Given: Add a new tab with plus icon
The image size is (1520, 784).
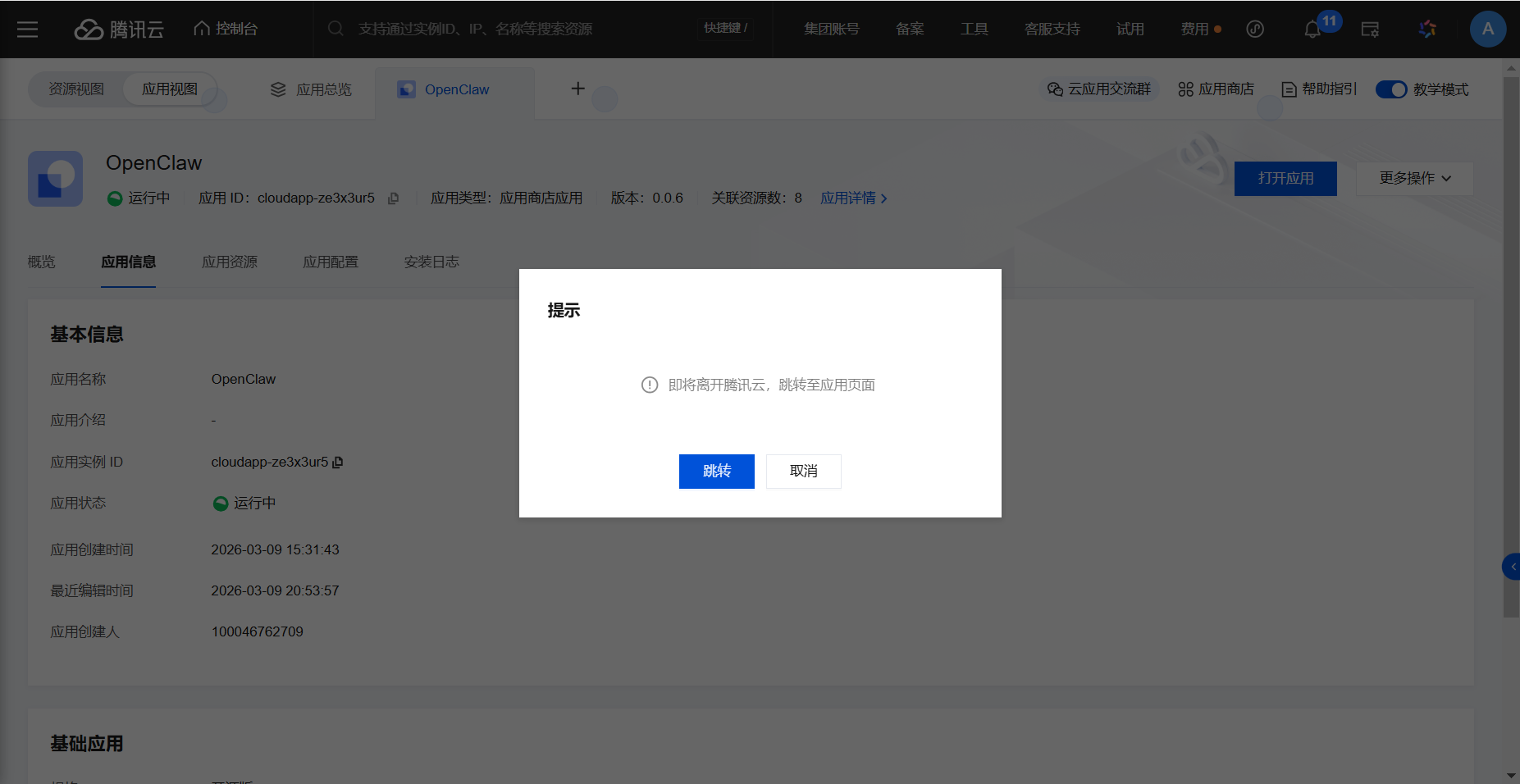Looking at the screenshot, I should (x=578, y=89).
